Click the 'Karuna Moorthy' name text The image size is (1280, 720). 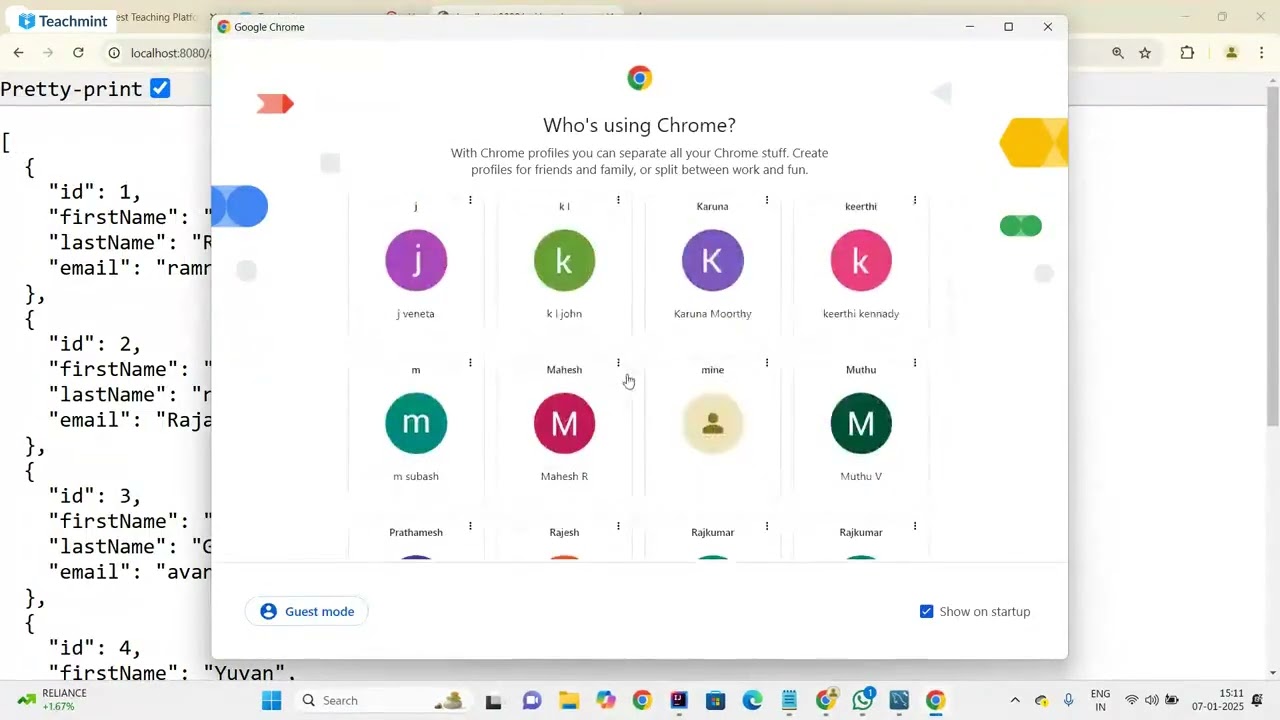[713, 314]
